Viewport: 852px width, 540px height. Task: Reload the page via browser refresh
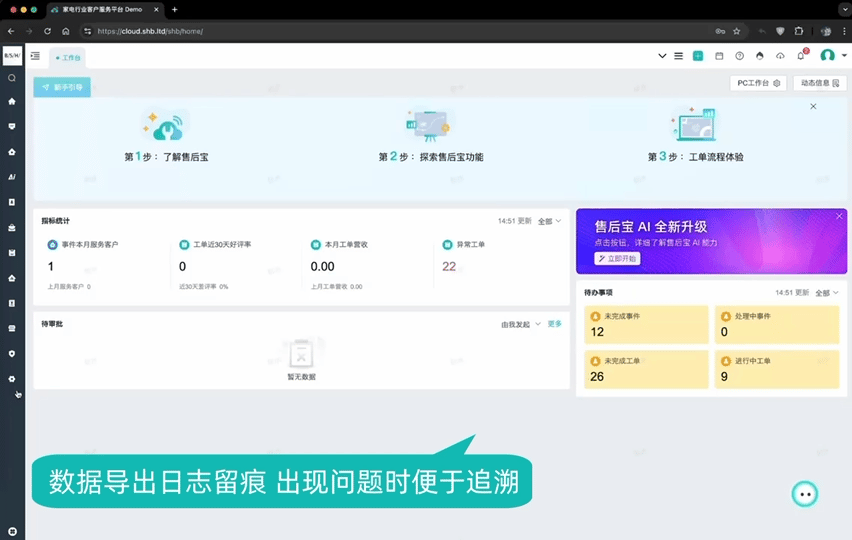click(47, 32)
